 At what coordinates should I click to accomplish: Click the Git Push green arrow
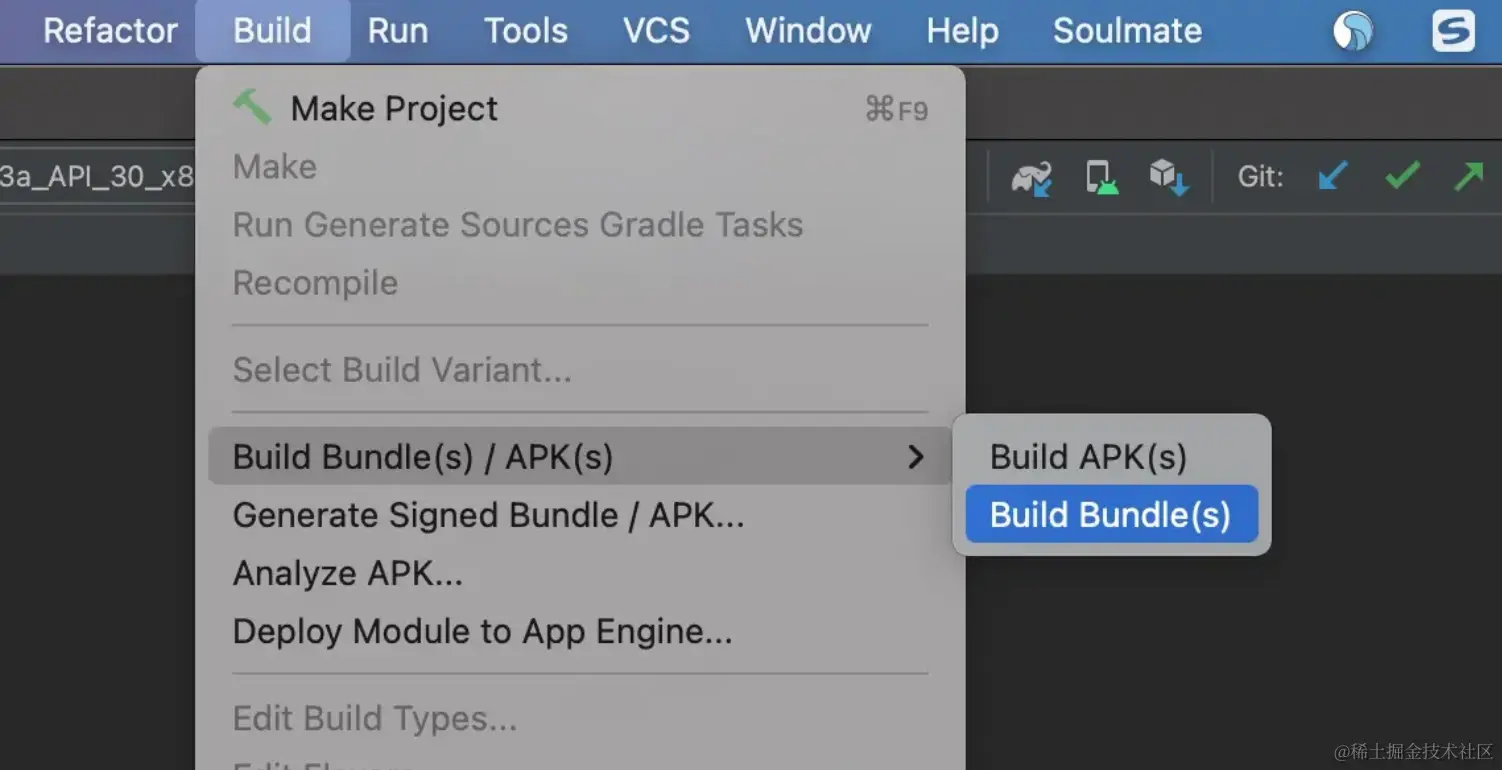click(x=1468, y=176)
